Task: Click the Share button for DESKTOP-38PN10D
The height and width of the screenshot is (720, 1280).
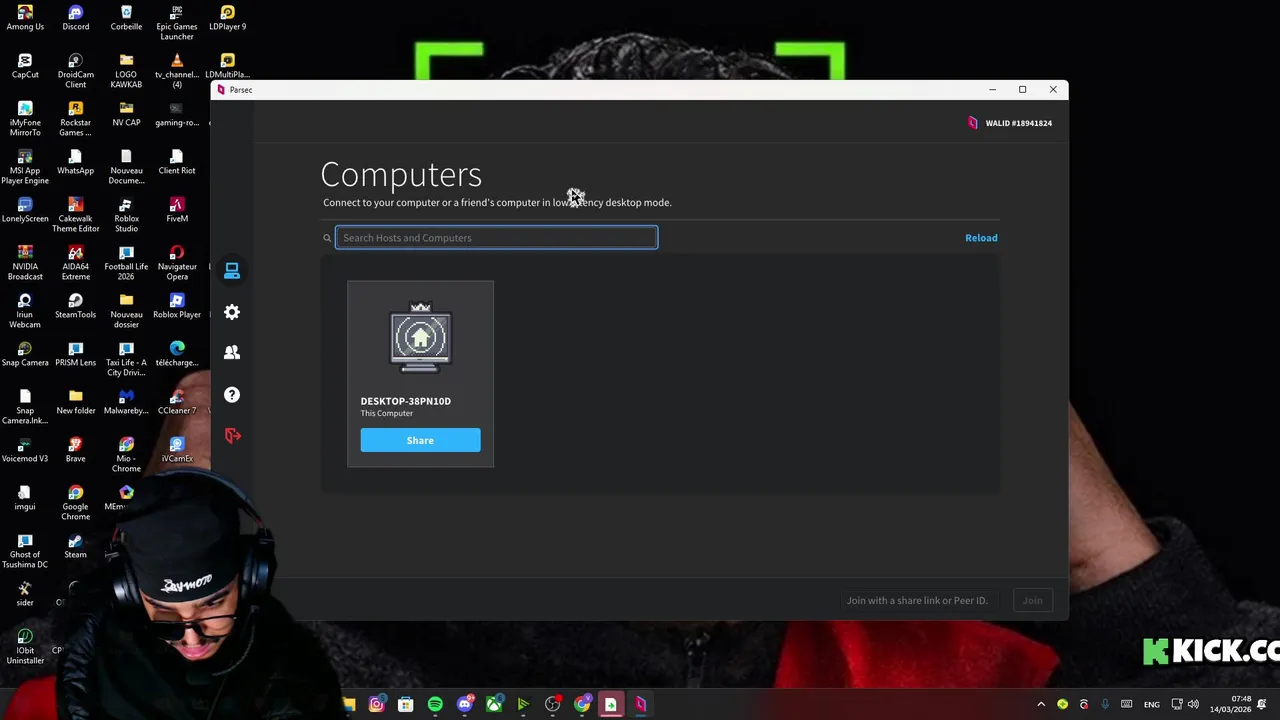Action: coord(420,440)
